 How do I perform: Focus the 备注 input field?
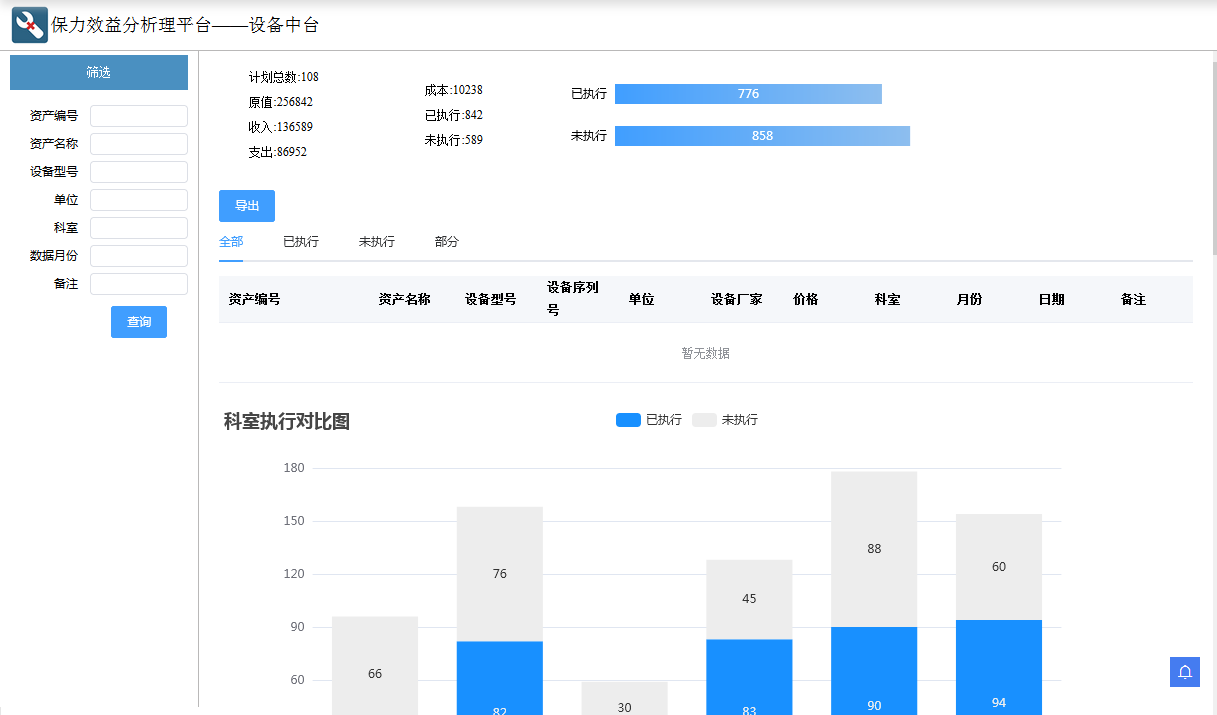[x=139, y=284]
